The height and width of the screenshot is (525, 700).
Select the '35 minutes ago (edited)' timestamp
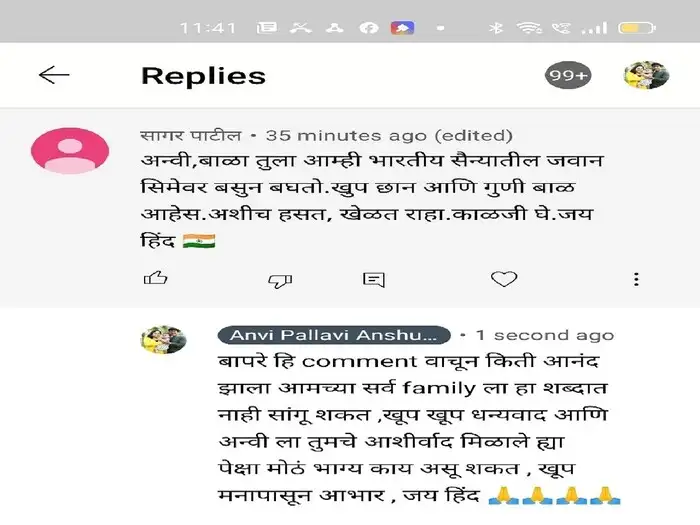click(389, 136)
